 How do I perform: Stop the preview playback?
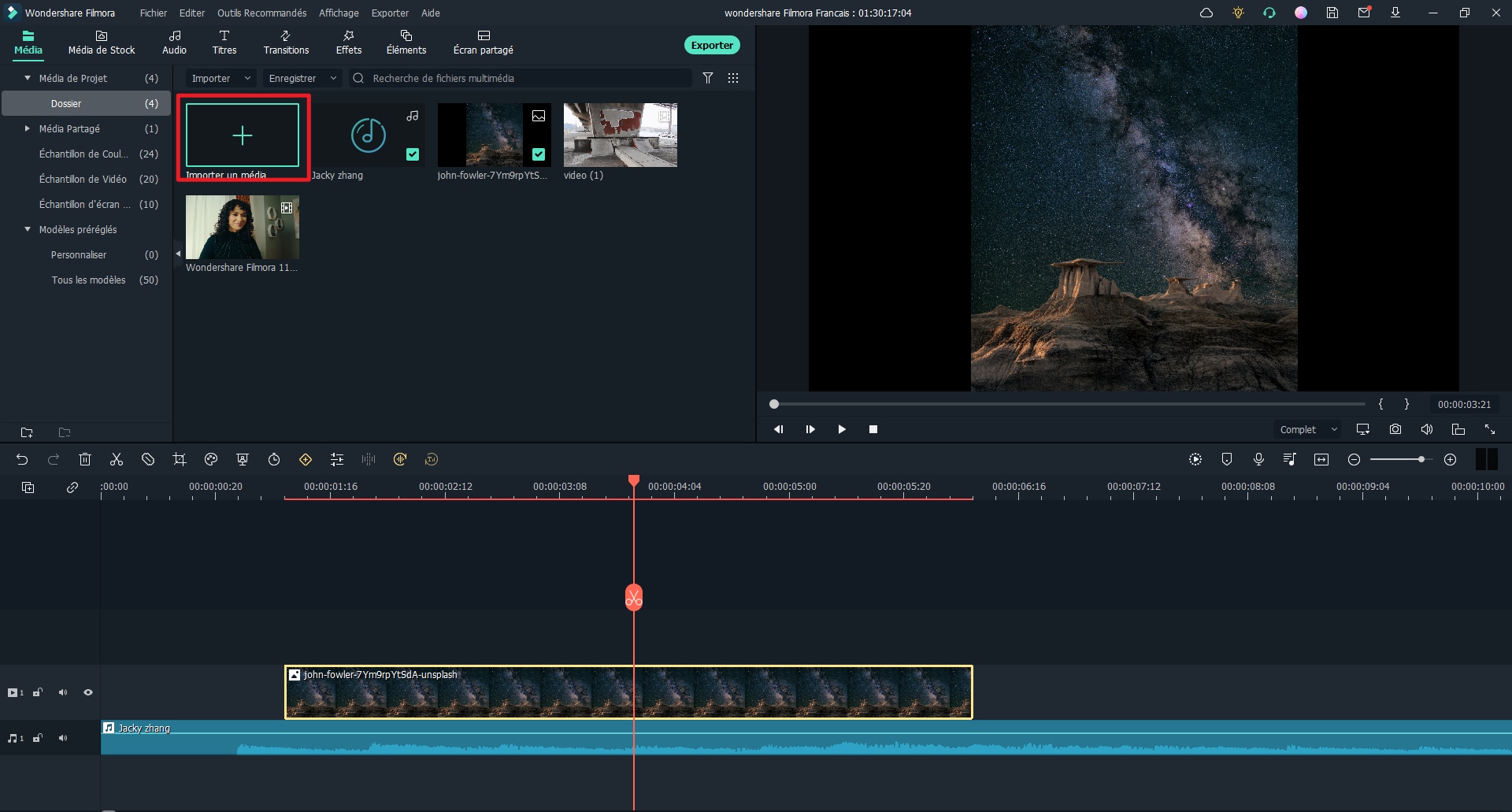(x=873, y=429)
